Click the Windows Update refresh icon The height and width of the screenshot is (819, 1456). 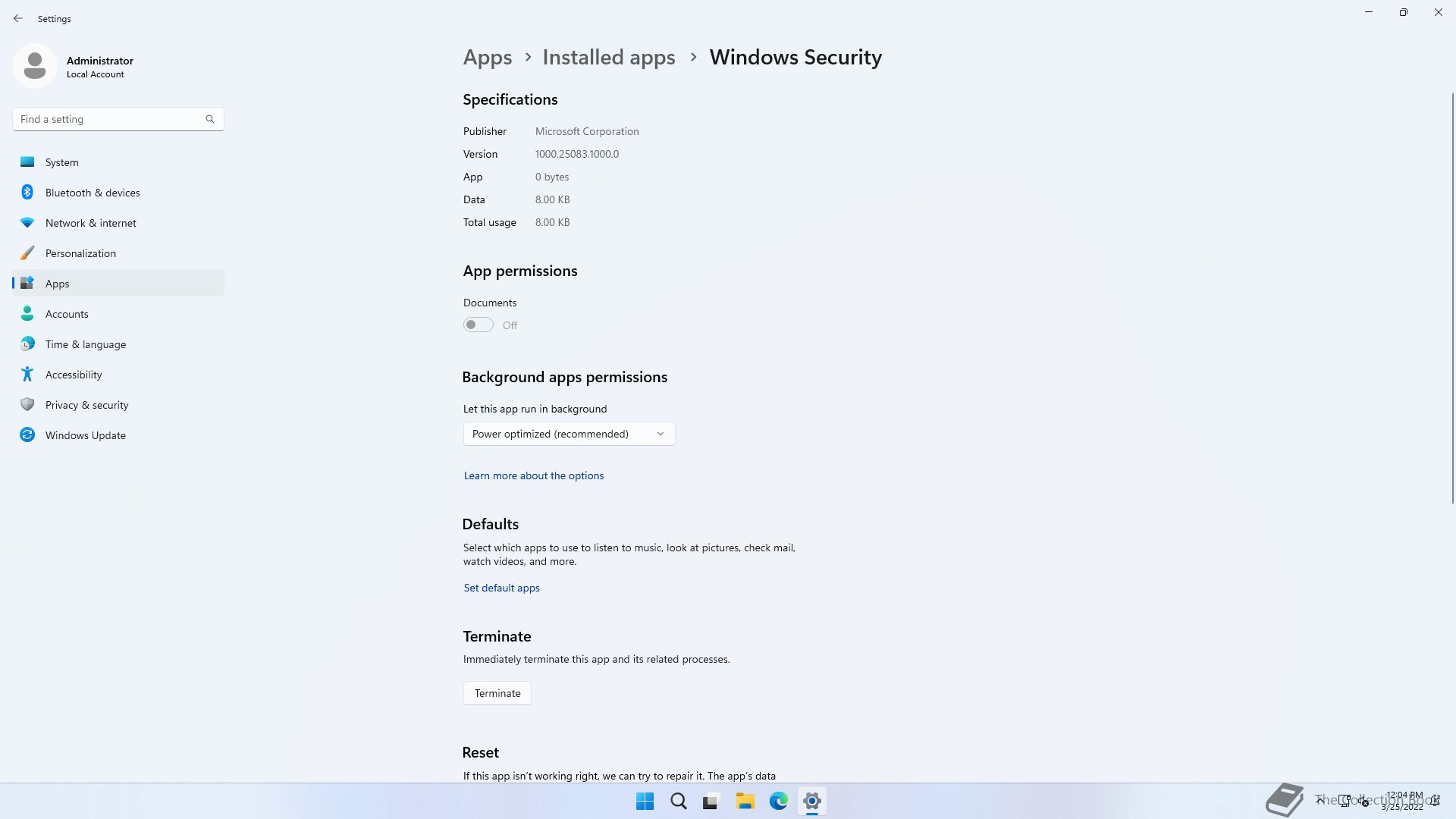27,435
